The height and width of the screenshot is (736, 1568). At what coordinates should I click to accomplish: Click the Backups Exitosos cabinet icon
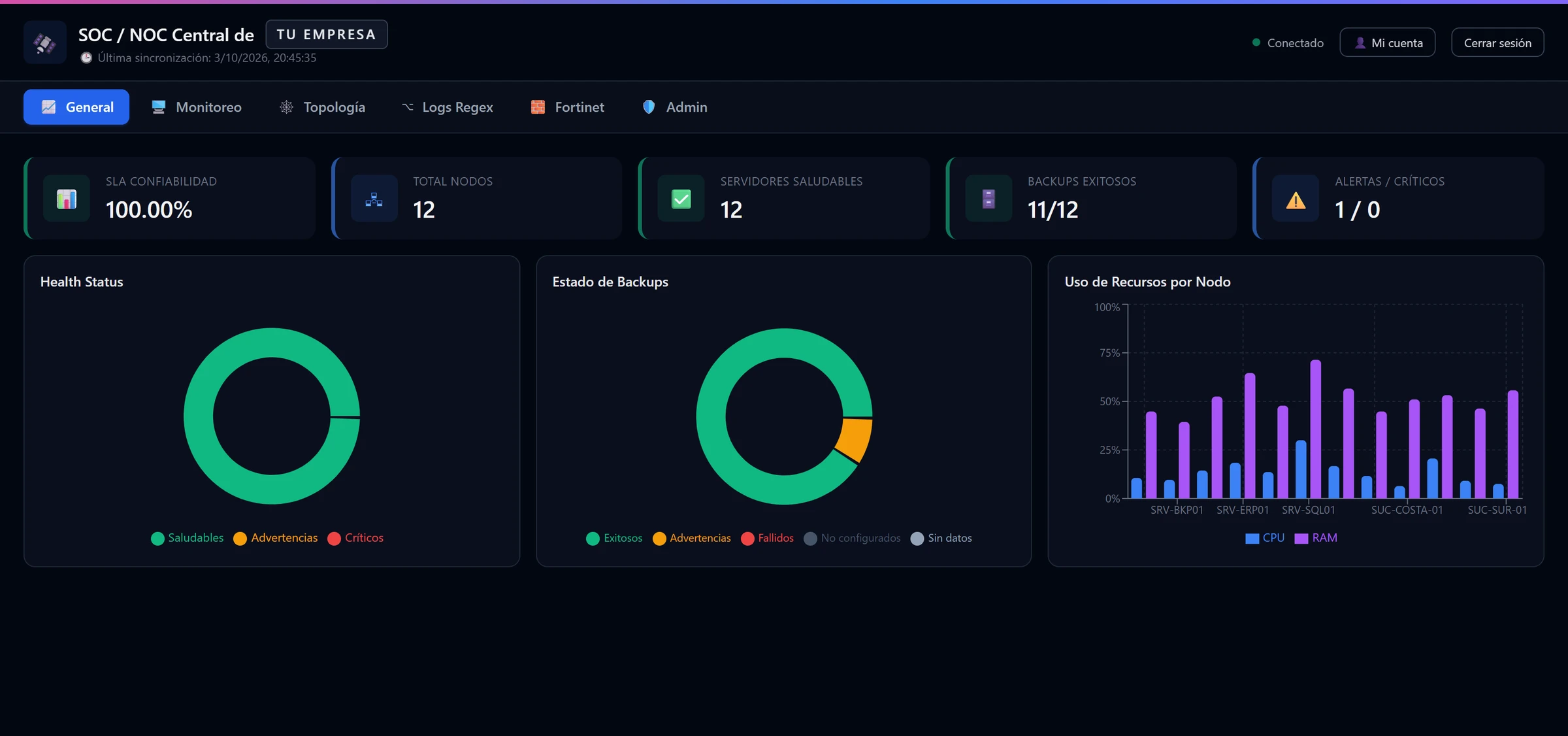(988, 199)
